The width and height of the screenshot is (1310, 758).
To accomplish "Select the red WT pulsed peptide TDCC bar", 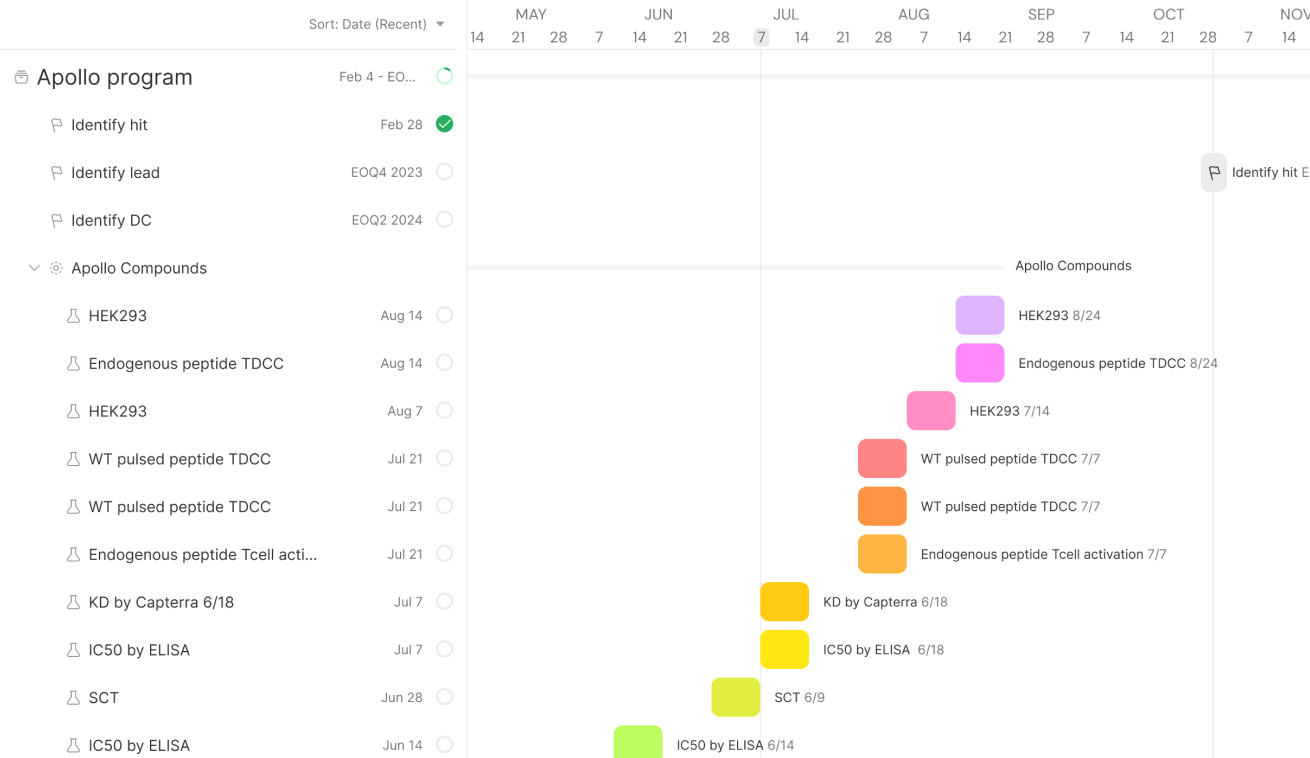I will (x=882, y=459).
